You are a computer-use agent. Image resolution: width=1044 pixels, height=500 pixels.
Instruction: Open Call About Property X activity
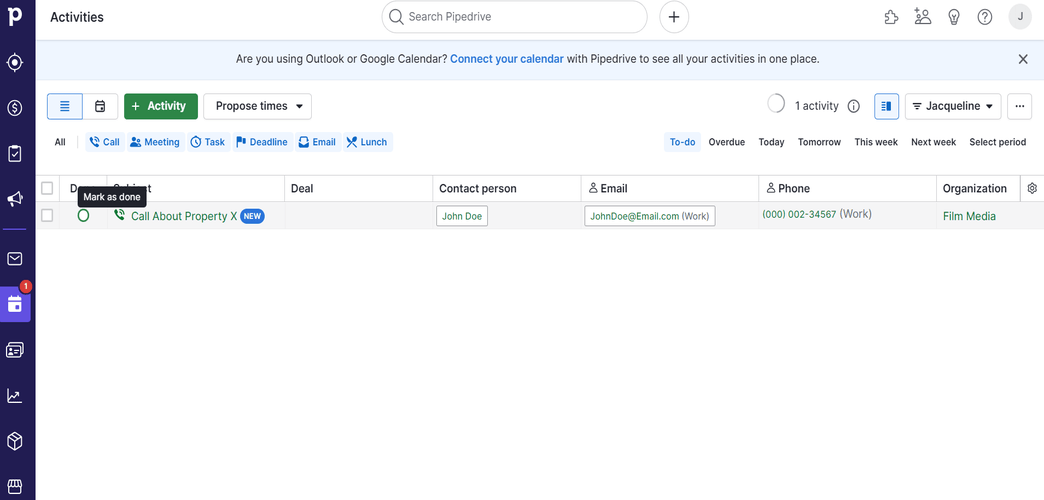pyautogui.click(x=184, y=216)
